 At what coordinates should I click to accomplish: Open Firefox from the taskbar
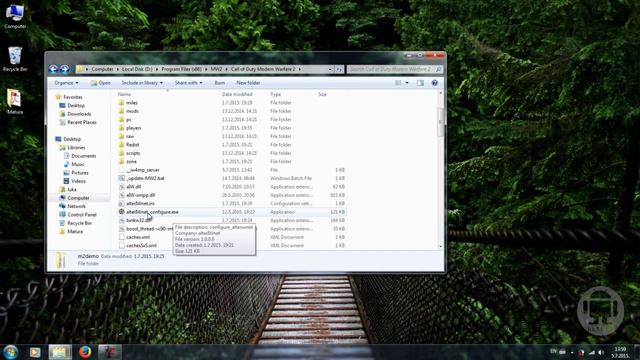(x=85, y=352)
